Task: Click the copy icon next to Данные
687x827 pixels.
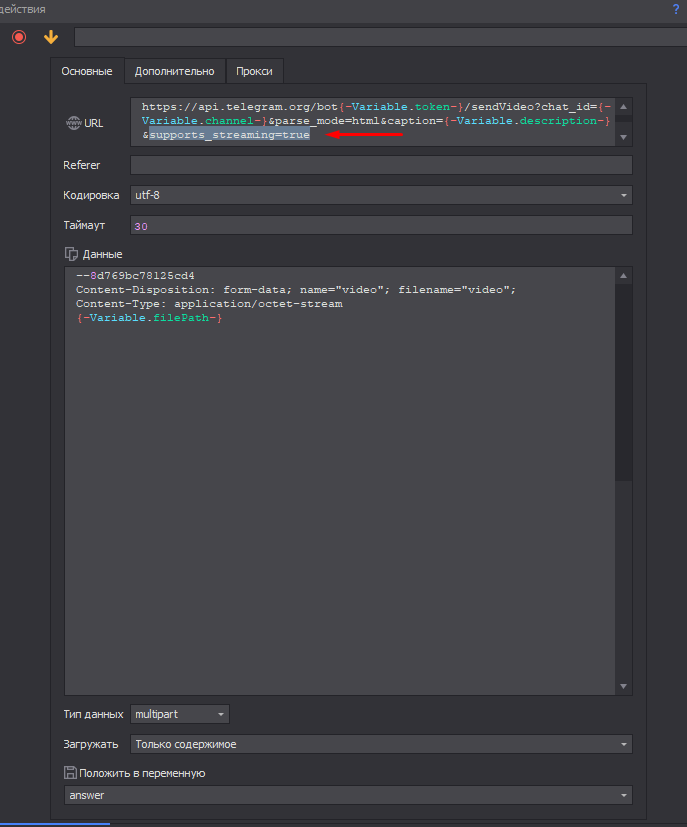Action: coord(71,254)
